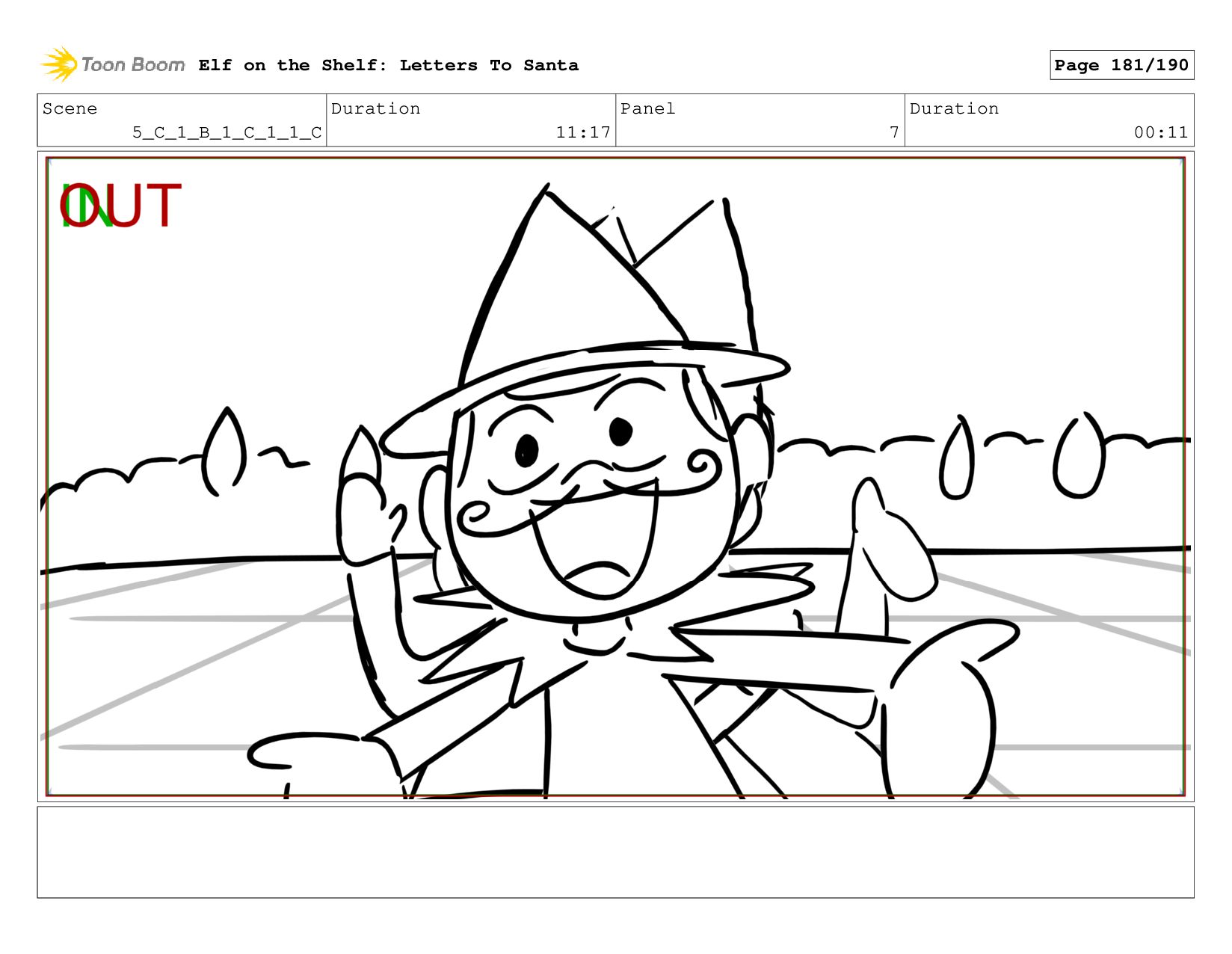
Task: Click the red 'OUT' marker text
Action: (120, 206)
